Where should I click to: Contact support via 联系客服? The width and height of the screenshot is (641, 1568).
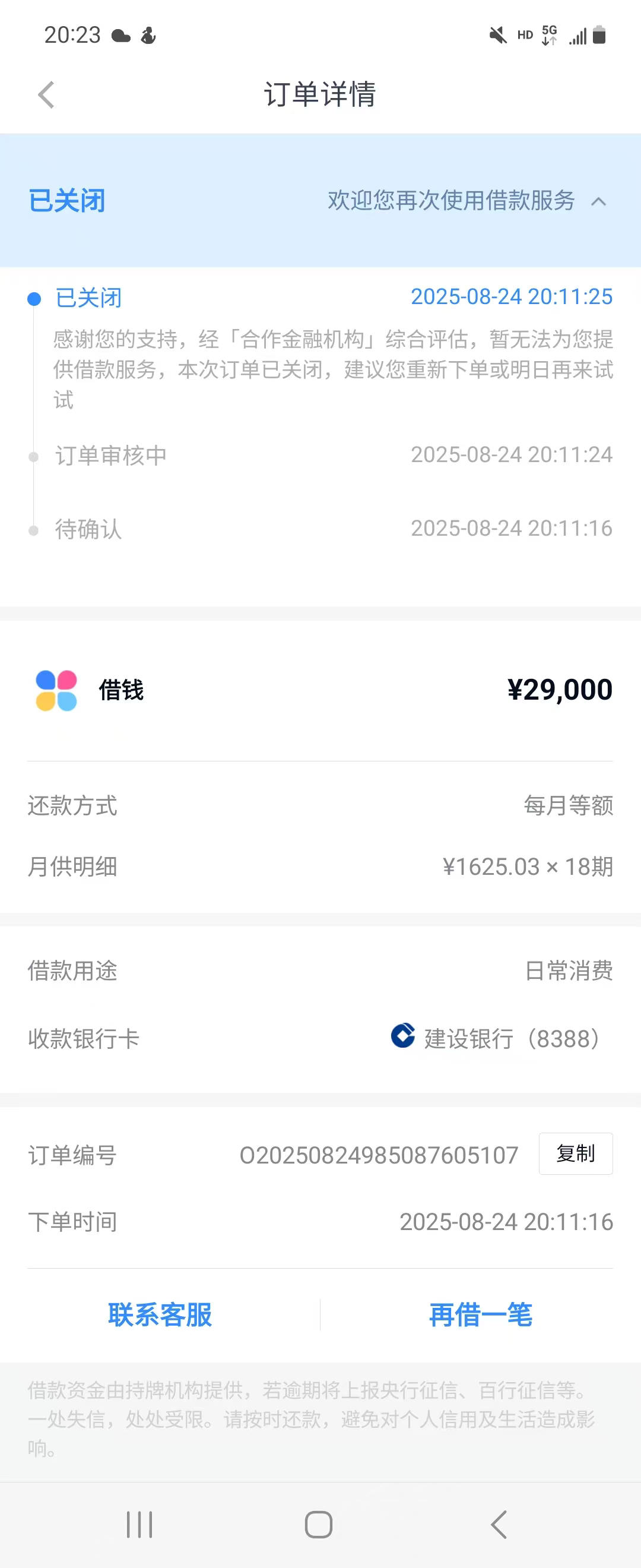click(x=160, y=1315)
